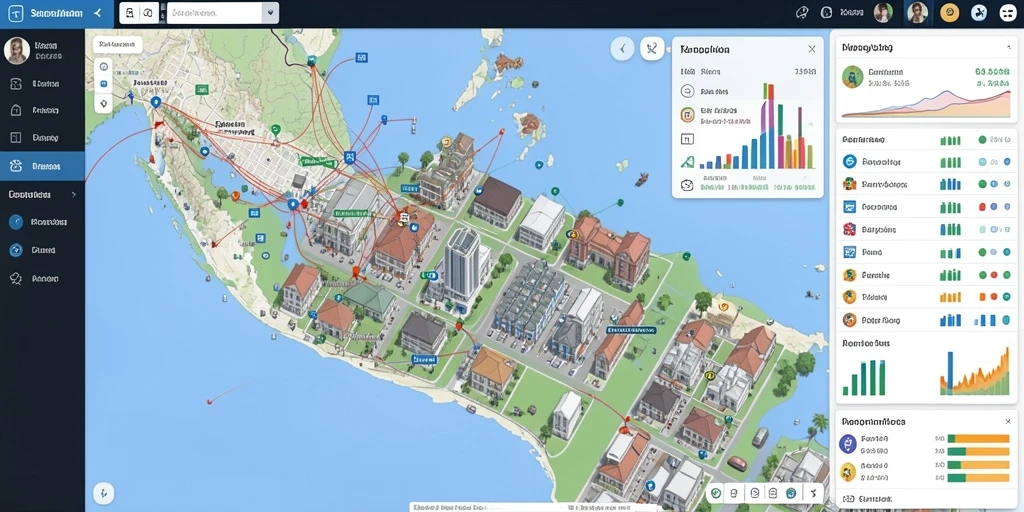The height and width of the screenshot is (512, 1024).
Task: Close the bar chart popup panel
Action: click(x=812, y=49)
